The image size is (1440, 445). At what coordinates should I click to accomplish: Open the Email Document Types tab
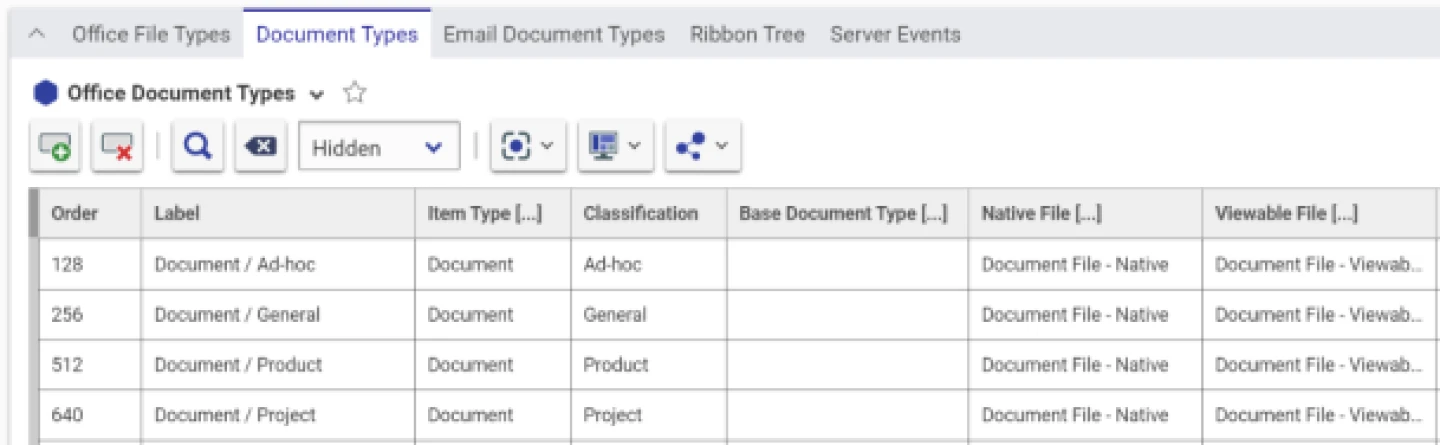554,34
